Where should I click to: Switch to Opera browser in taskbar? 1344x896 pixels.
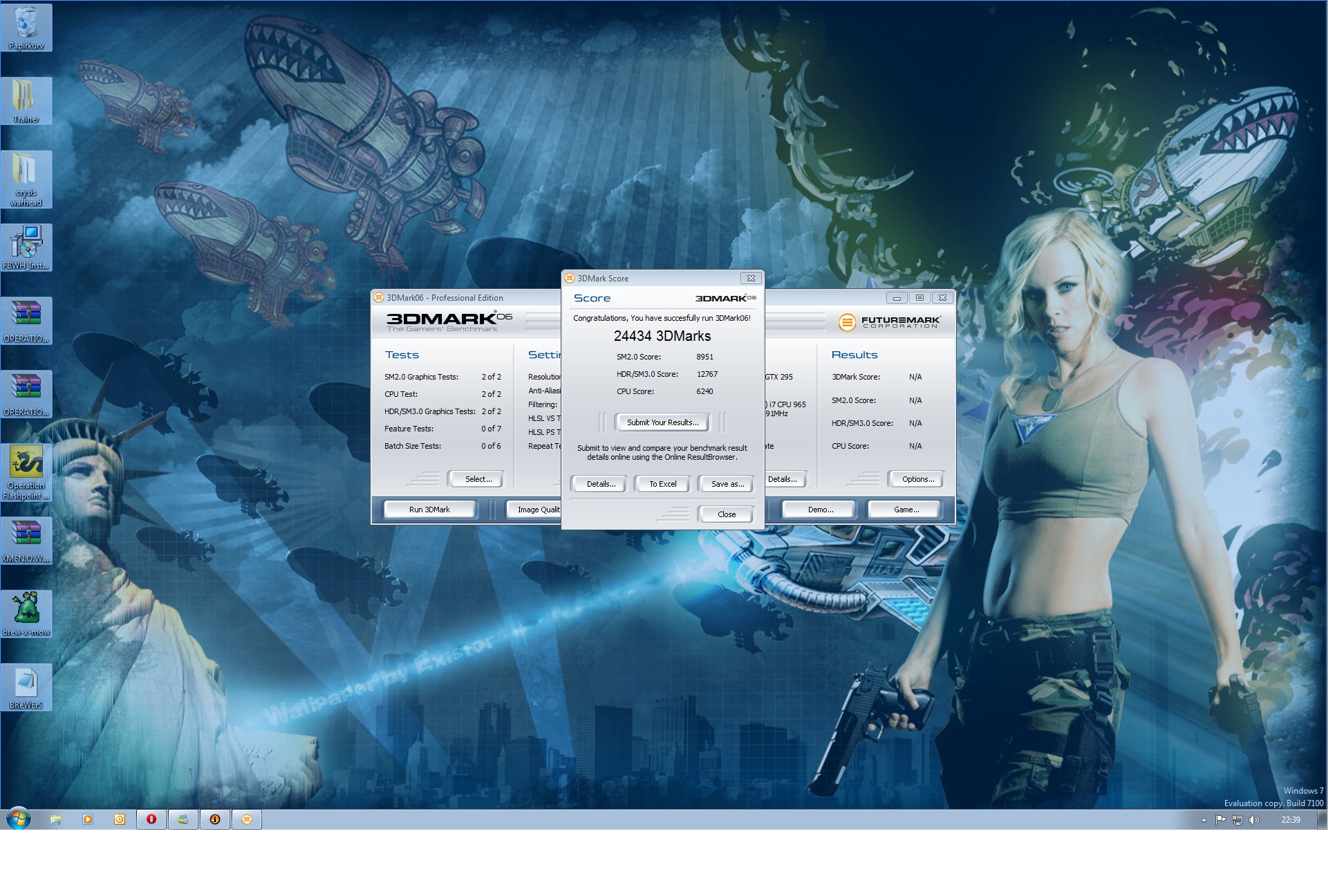(151, 819)
